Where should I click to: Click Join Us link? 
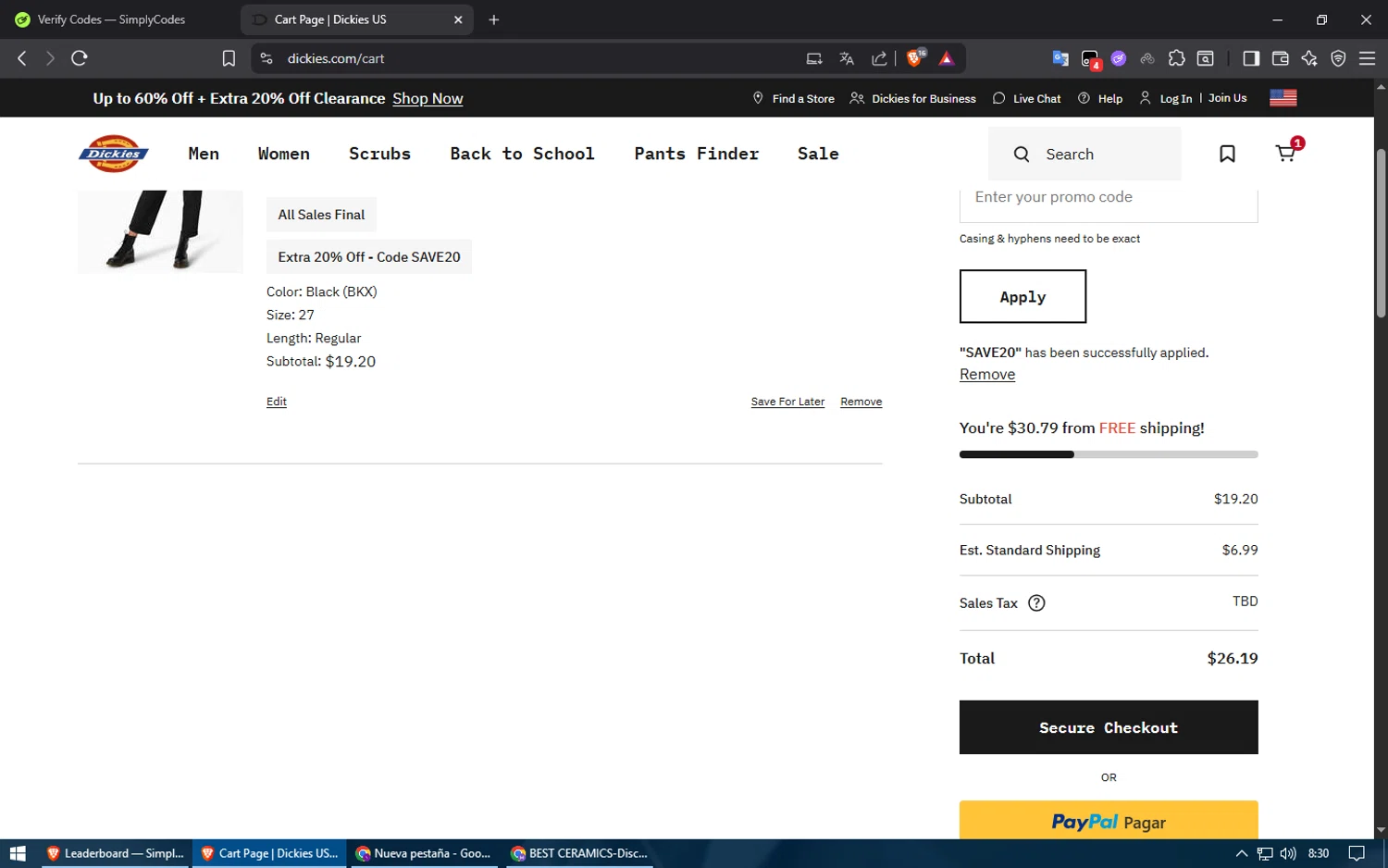point(1227,98)
